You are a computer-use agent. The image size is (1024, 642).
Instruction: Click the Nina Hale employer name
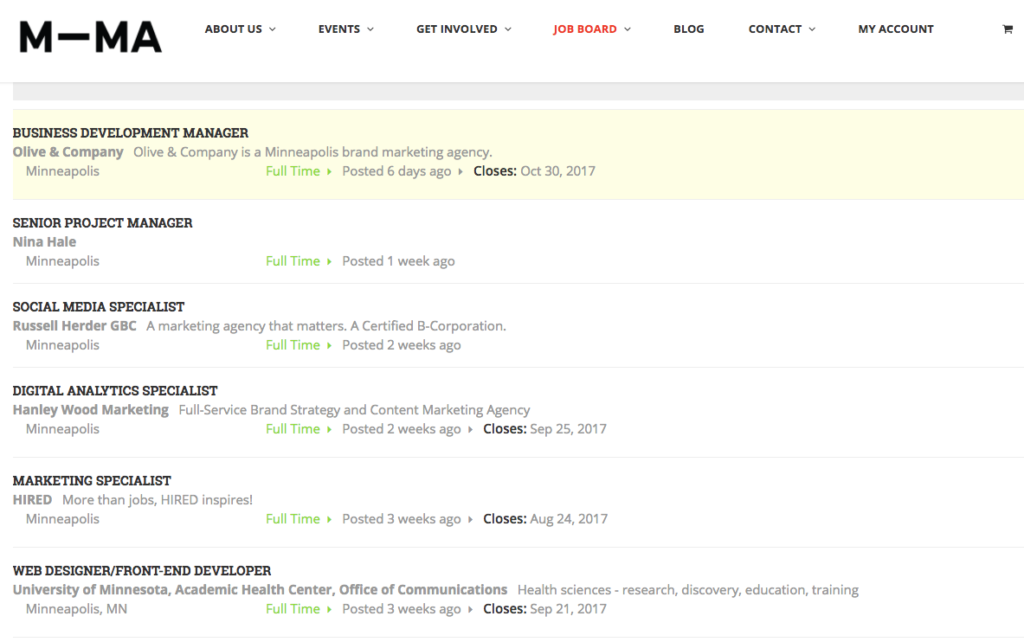44,242
